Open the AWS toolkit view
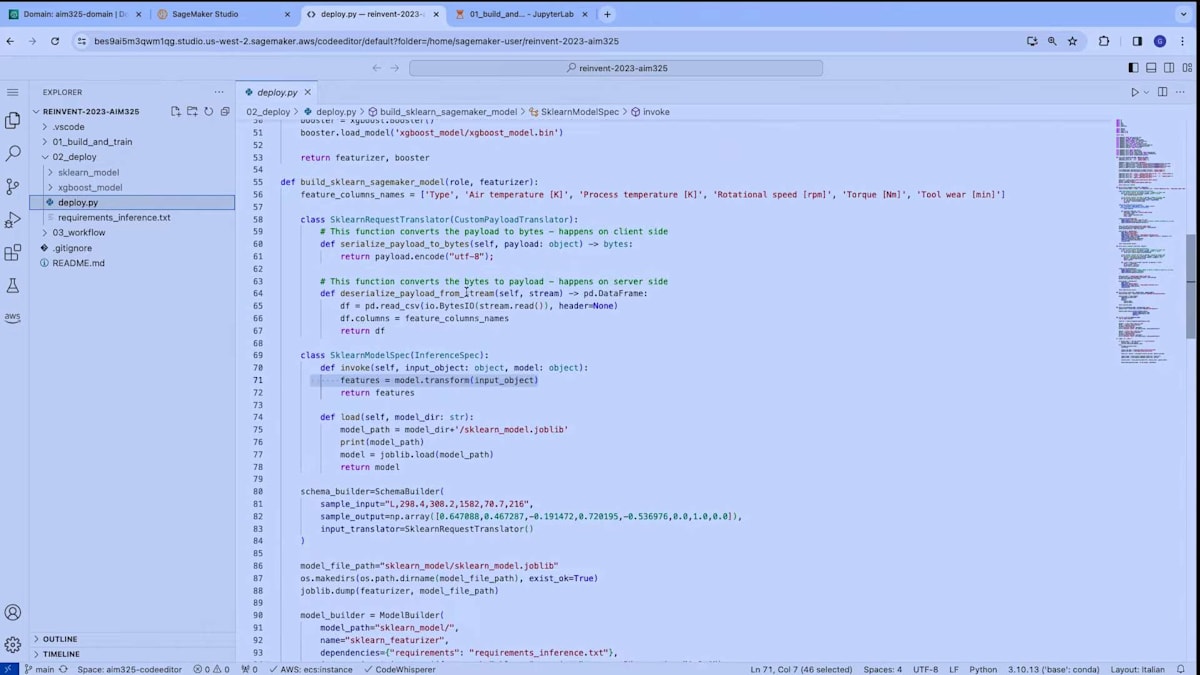1200x675 pixels. click(13, 318)
